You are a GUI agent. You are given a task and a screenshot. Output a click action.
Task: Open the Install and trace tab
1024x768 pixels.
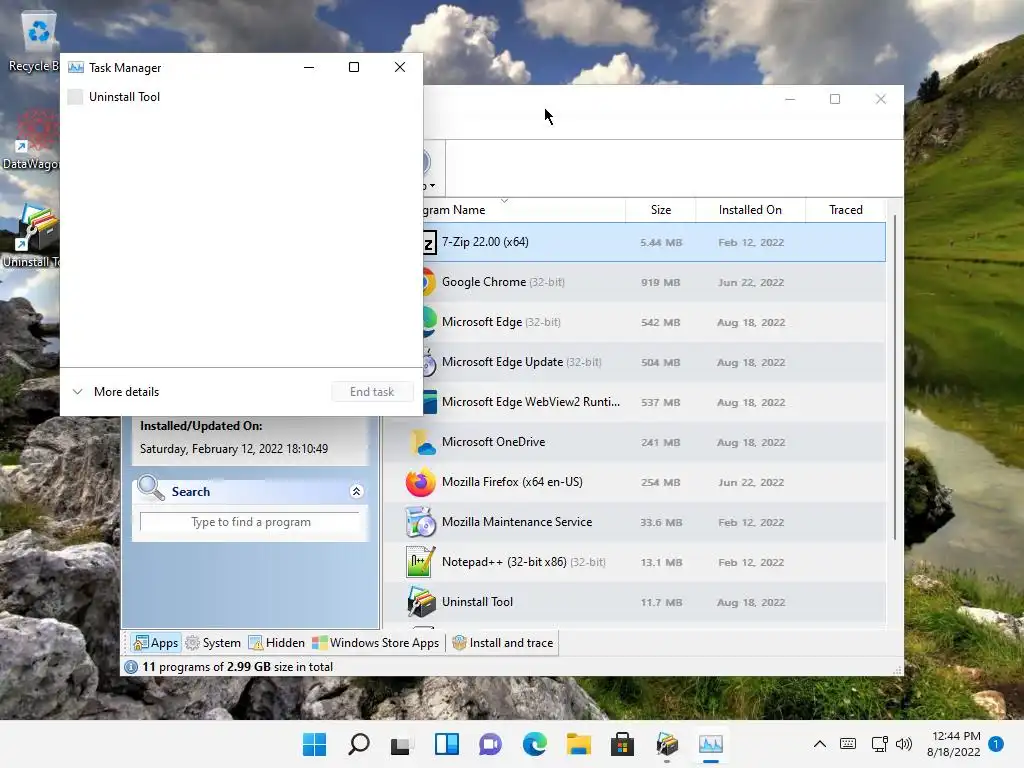coord(503,643)
